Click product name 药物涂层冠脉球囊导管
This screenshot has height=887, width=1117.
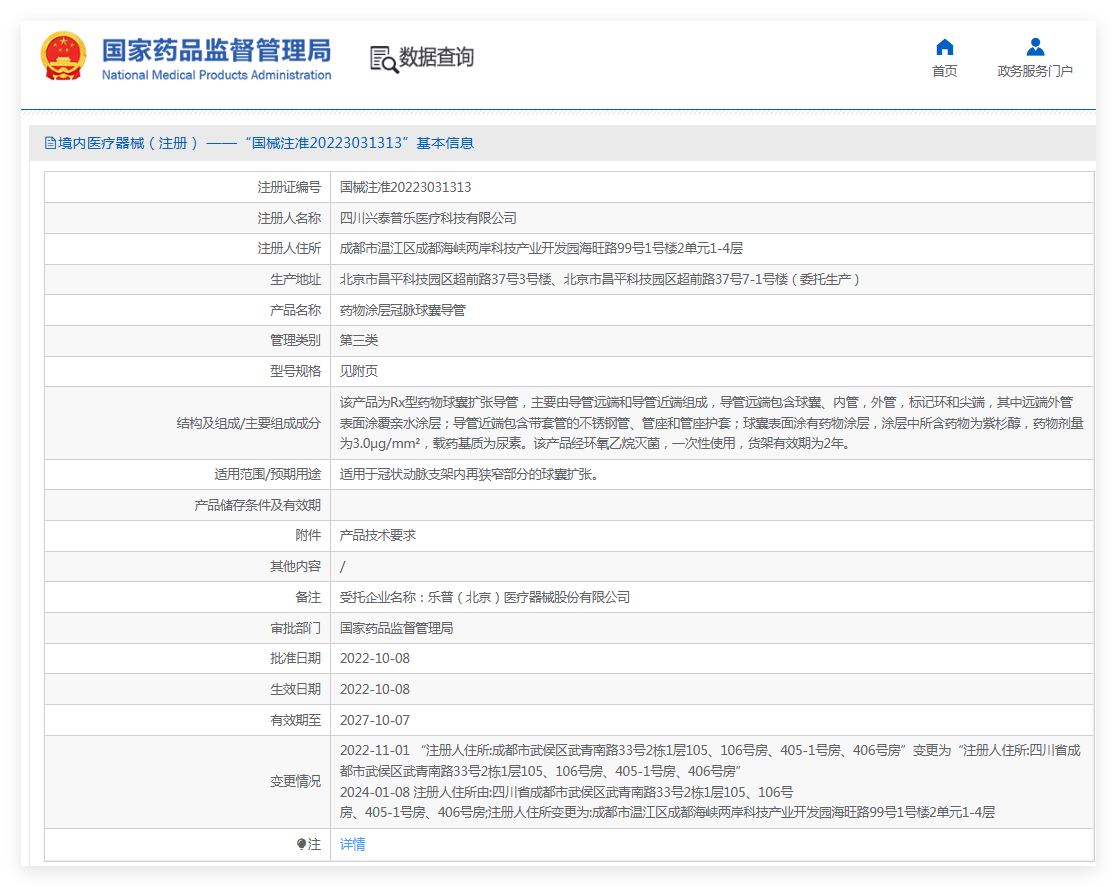pyautogui.click(x=402, y=310)
